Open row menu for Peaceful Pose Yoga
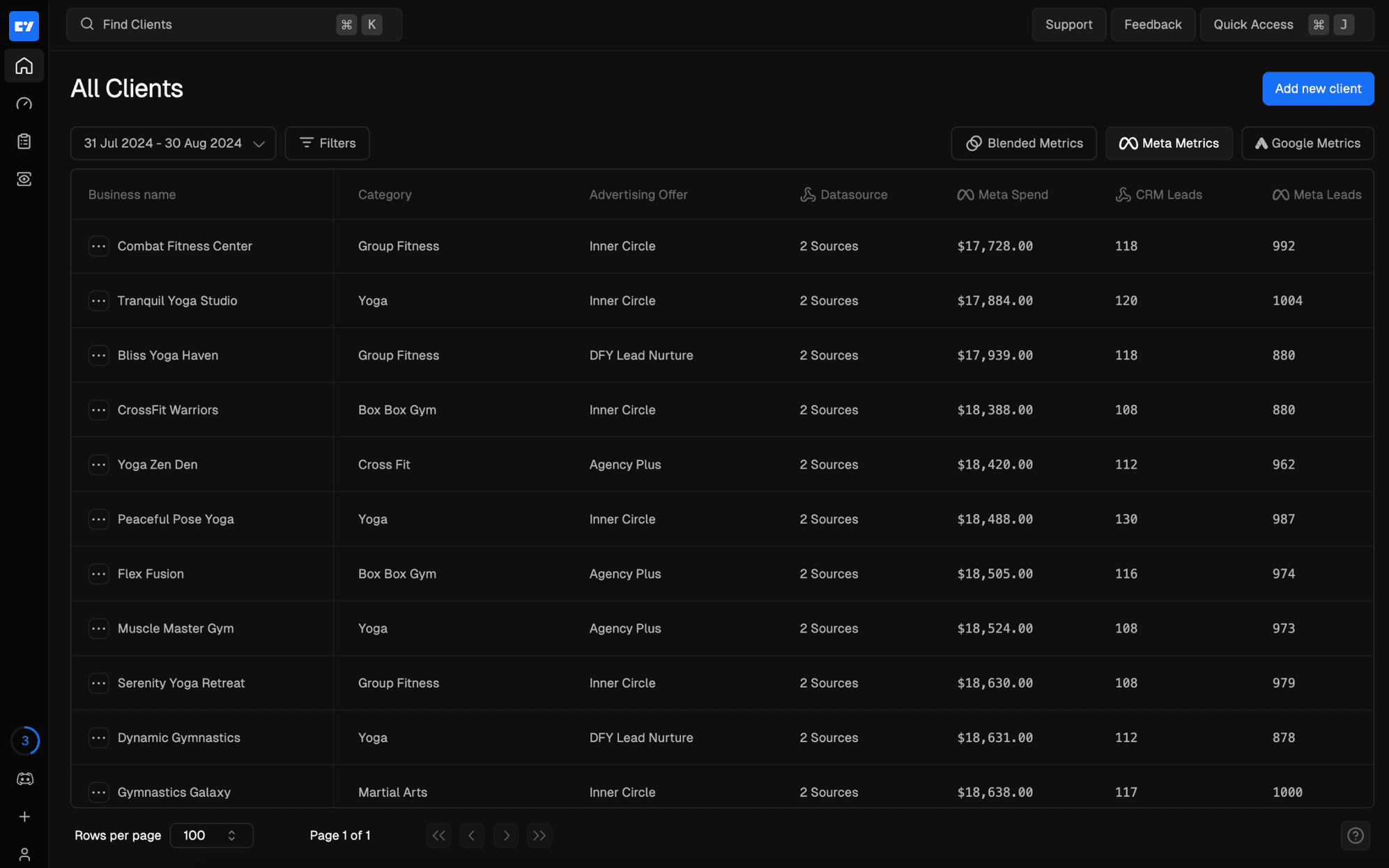Viewport: 1389px width, 868px height. click(x=98, y=519)
